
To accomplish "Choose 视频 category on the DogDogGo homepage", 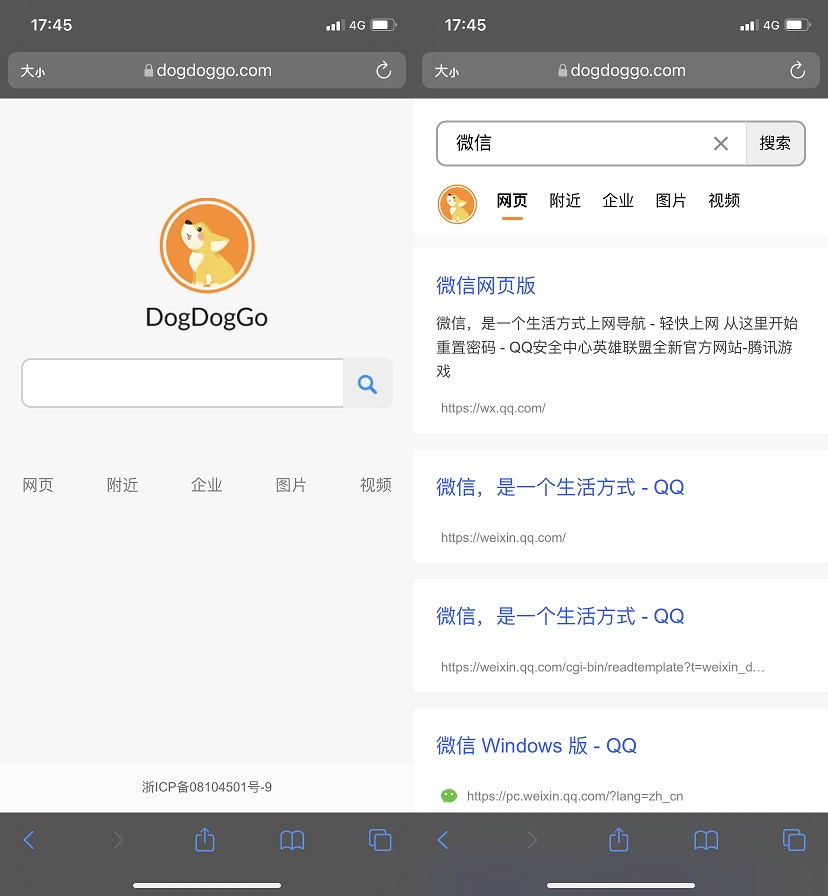I will click(x=375, y=485).
